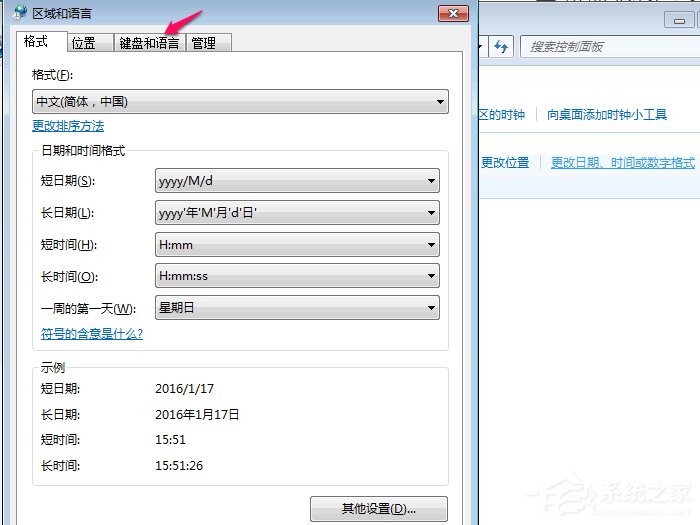
Task: Open the 符号的含意是什么? help link
Action: [92, 334]
